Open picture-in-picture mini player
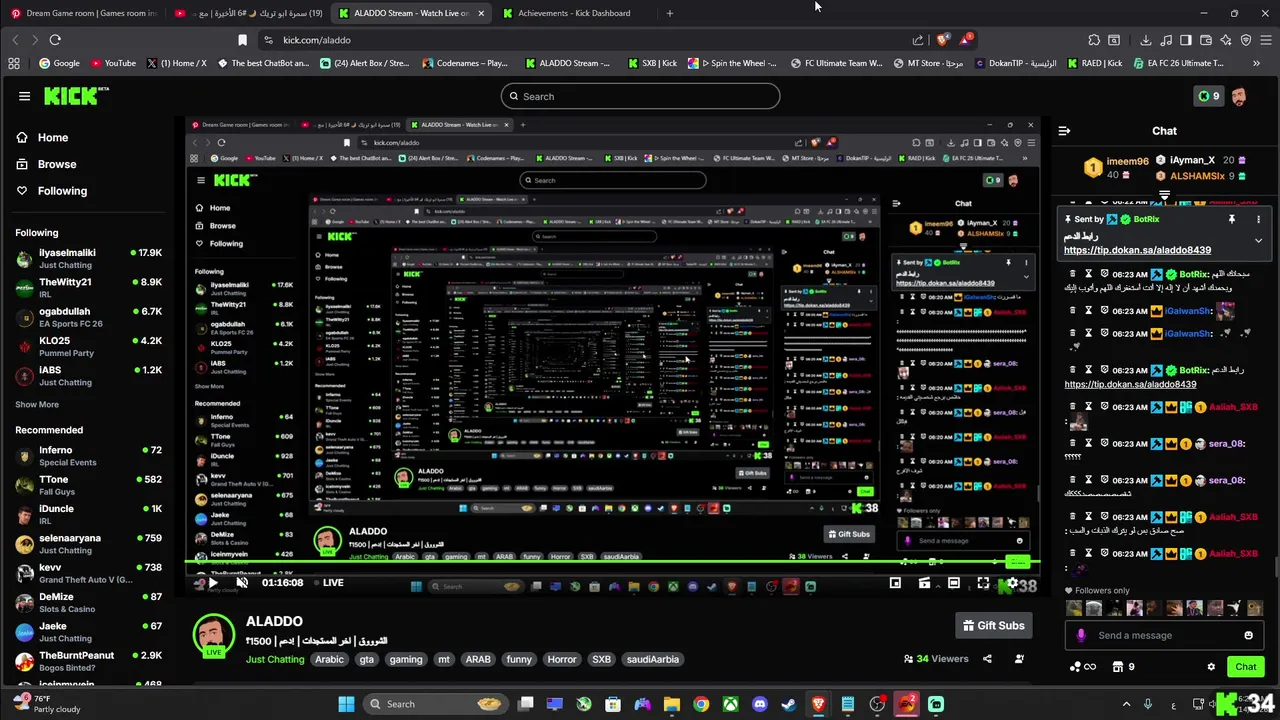Screen dimensions: 1280x720 point(895,583)
